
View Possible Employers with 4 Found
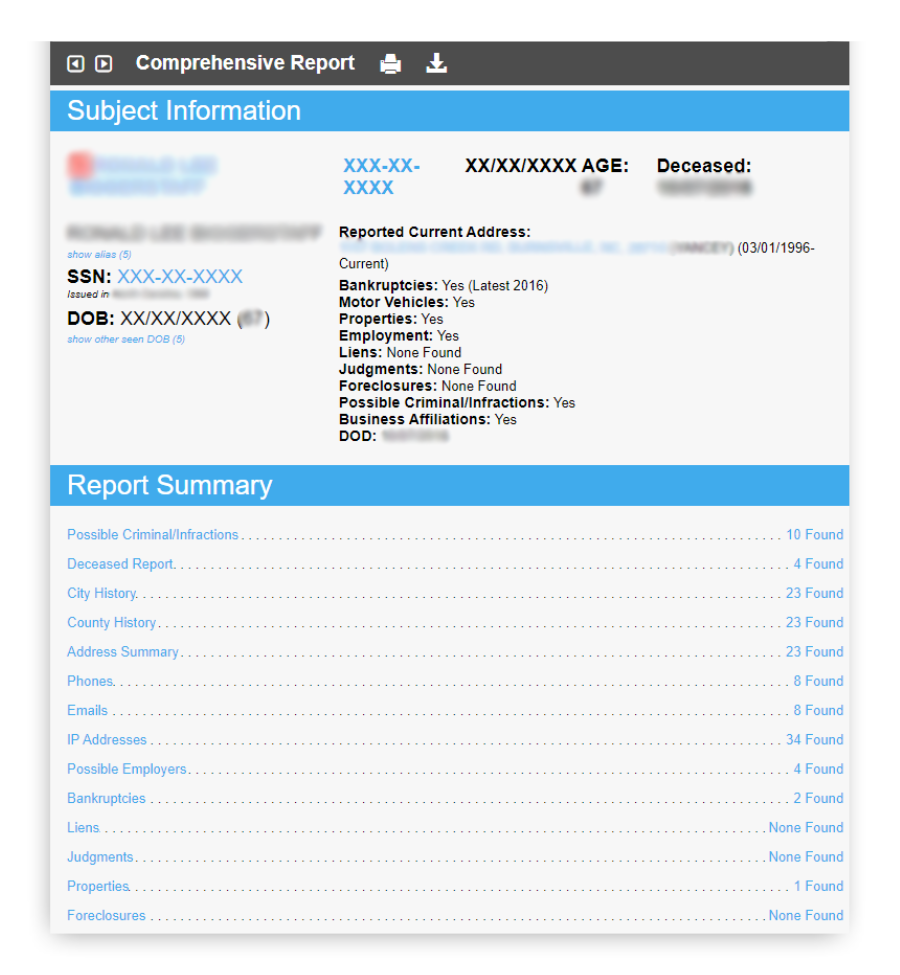(x=126, y=769)
